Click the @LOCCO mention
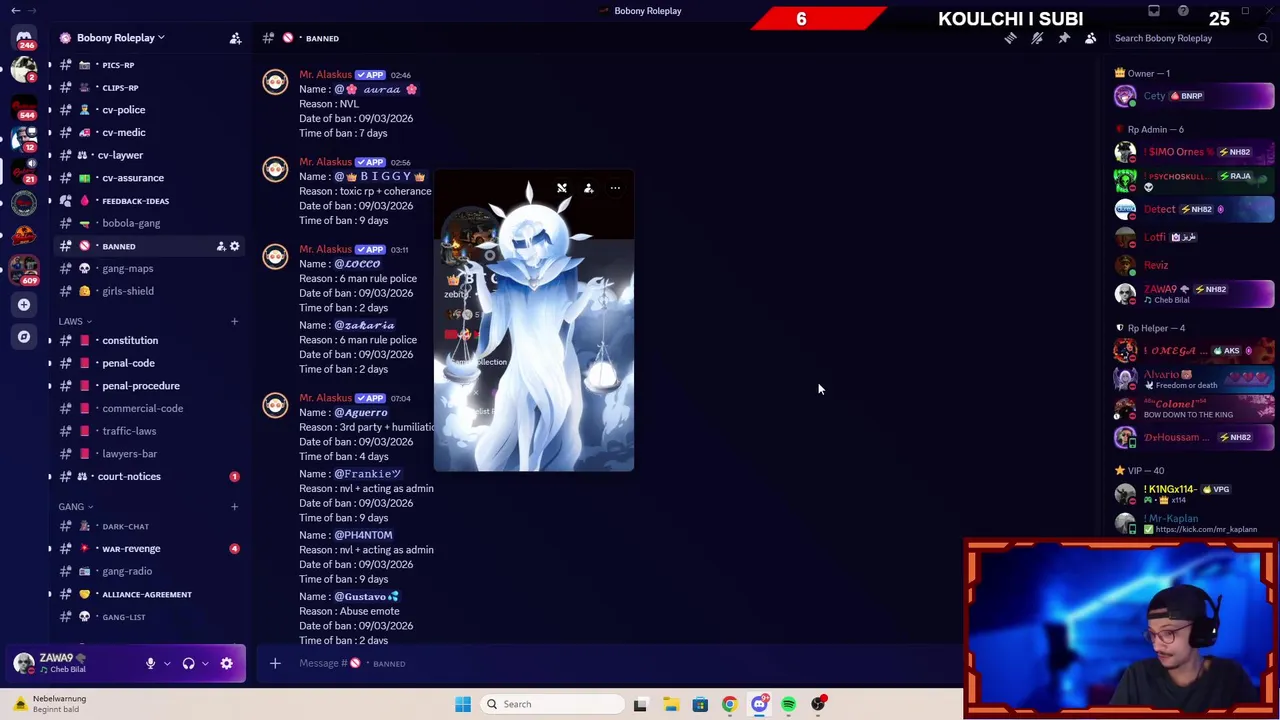 [357, 264]
